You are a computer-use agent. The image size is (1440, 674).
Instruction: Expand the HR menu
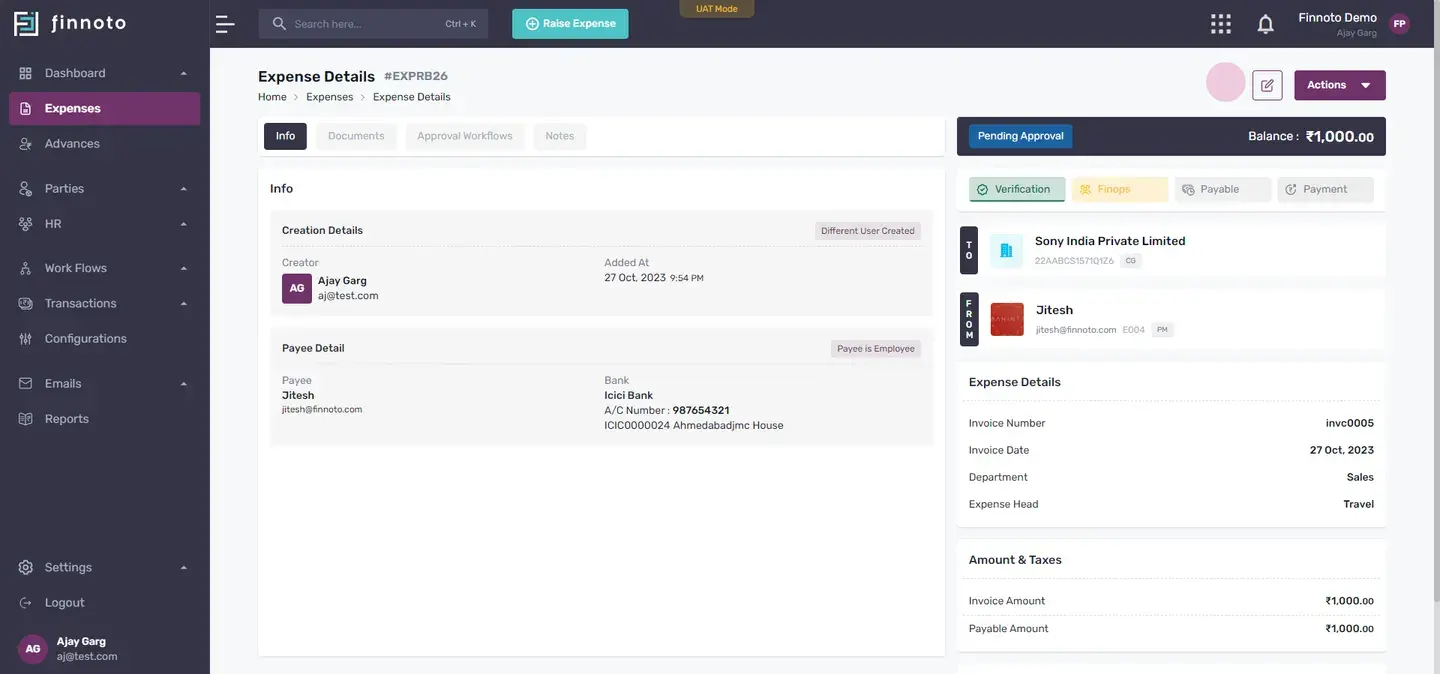click(x=104, y=224)
